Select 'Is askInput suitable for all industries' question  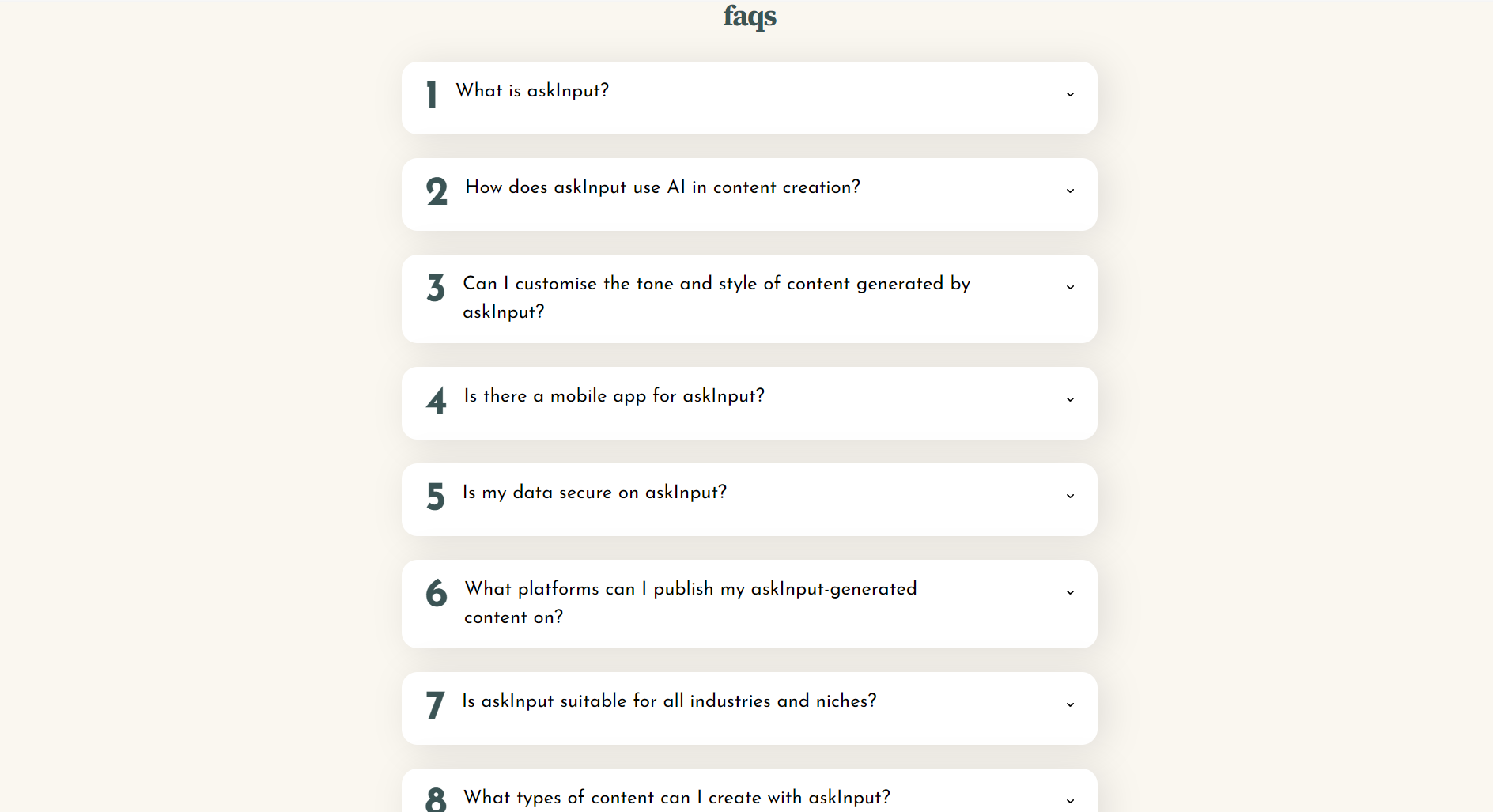tap(669, 701)
